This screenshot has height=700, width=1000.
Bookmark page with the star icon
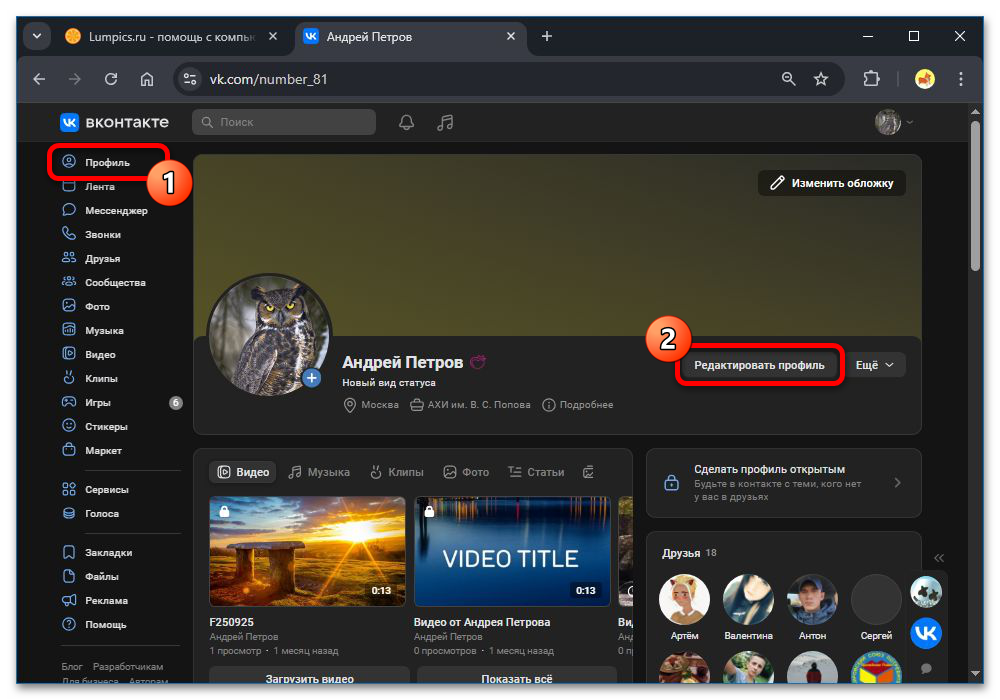[821, 79]
